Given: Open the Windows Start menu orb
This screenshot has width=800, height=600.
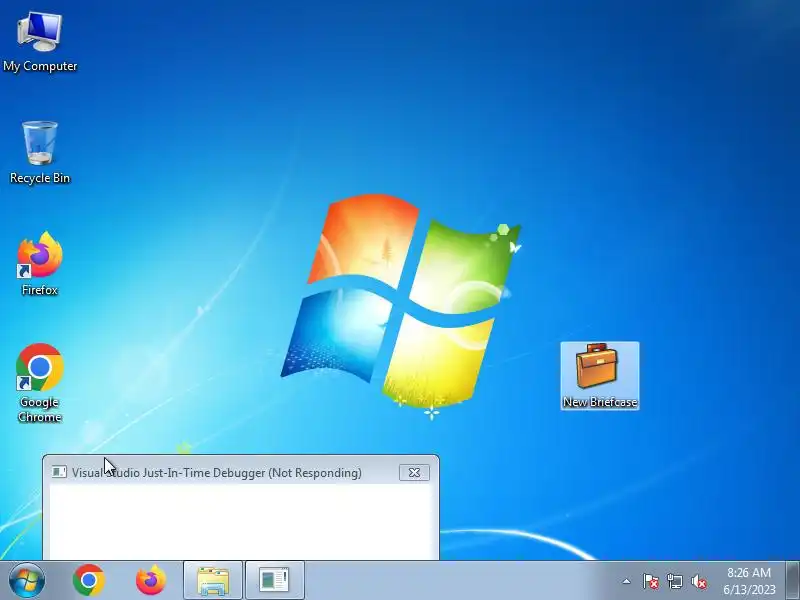Looking at the screenshot, I should 26,580.
